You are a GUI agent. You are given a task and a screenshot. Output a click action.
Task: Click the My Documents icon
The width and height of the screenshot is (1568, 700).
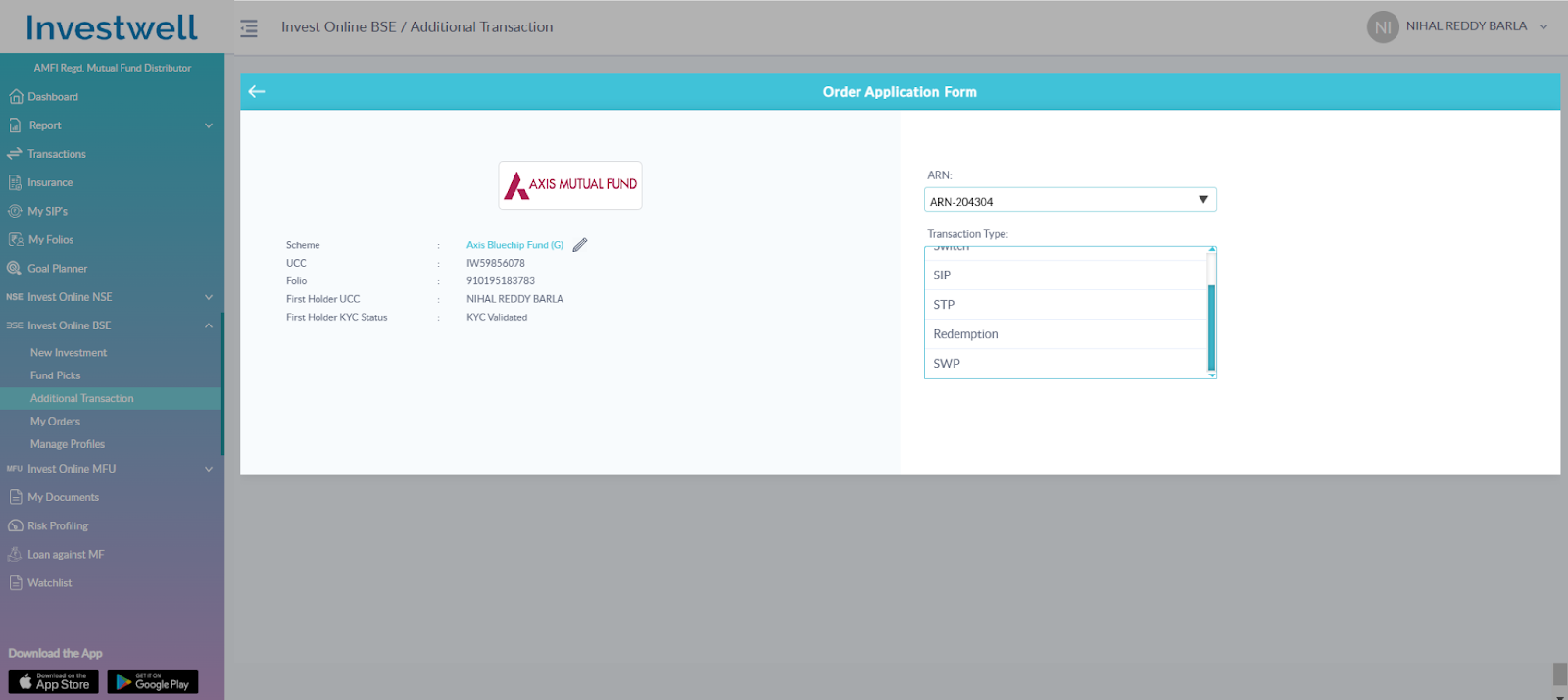[x=16, y=497]
